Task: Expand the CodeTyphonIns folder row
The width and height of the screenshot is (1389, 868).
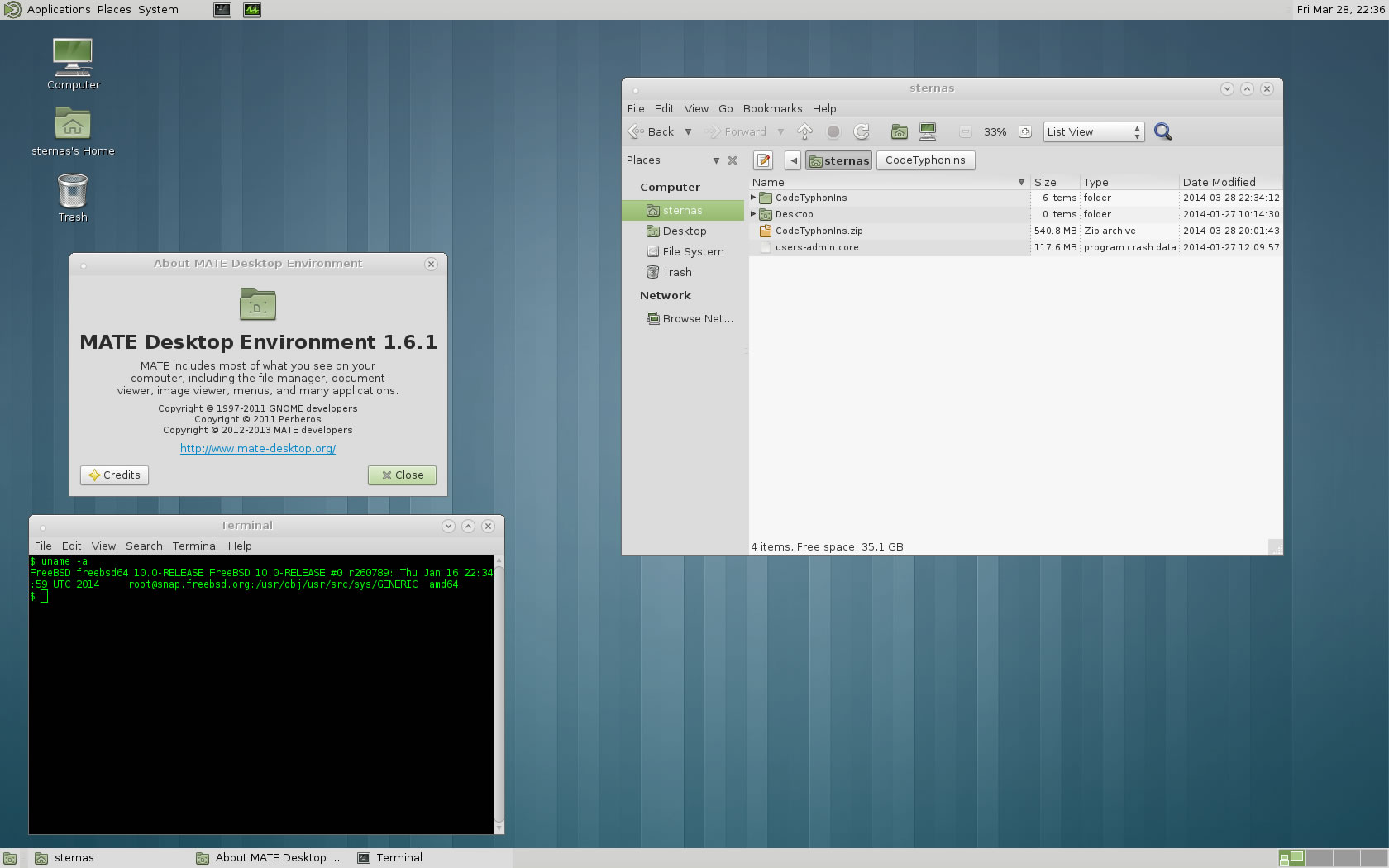Action: (753, 198)
